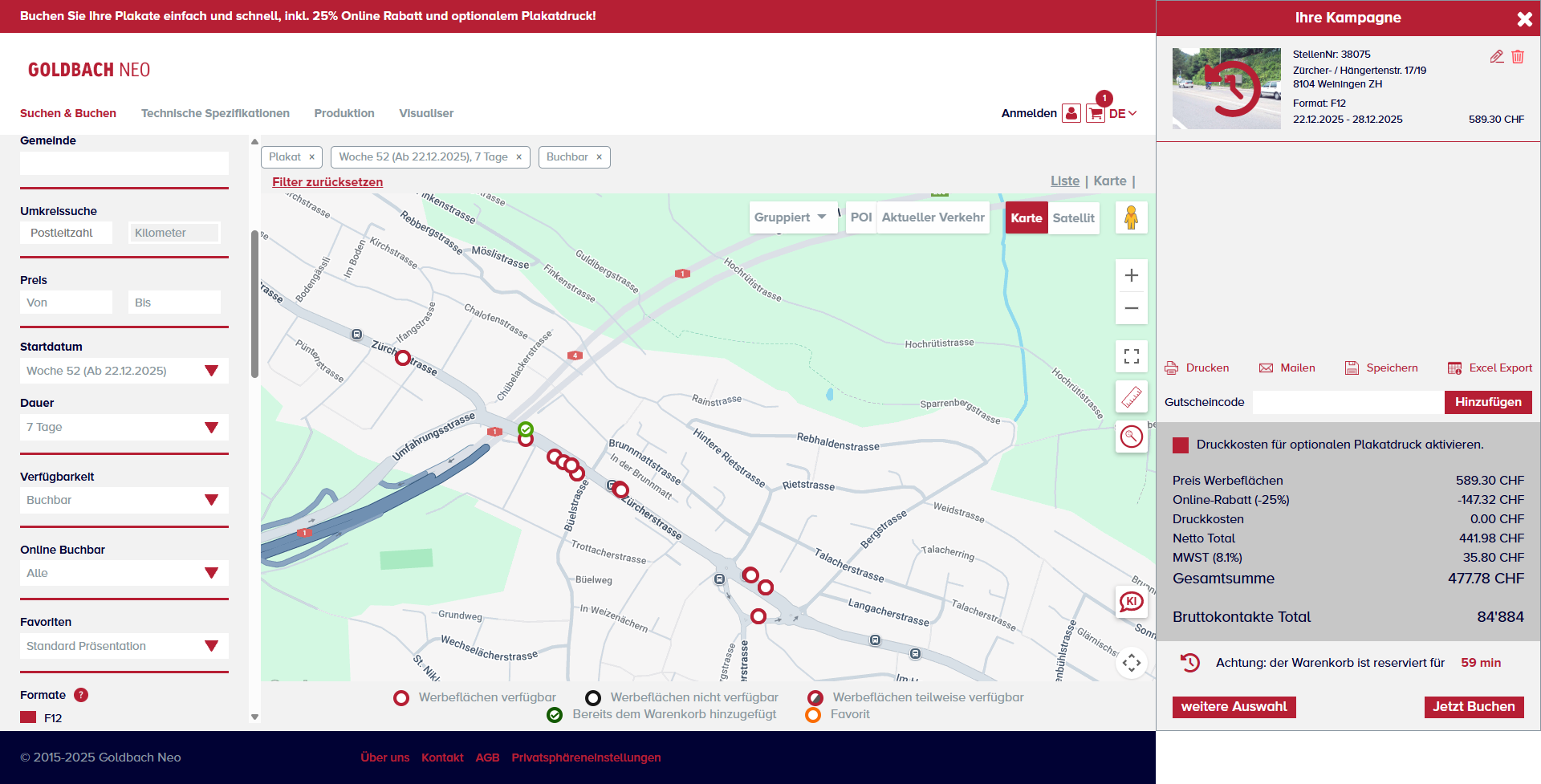Viewport: 1541px width, 784px height.
Task: Open Technische Spezifikationen menu item
Action: 215,113
